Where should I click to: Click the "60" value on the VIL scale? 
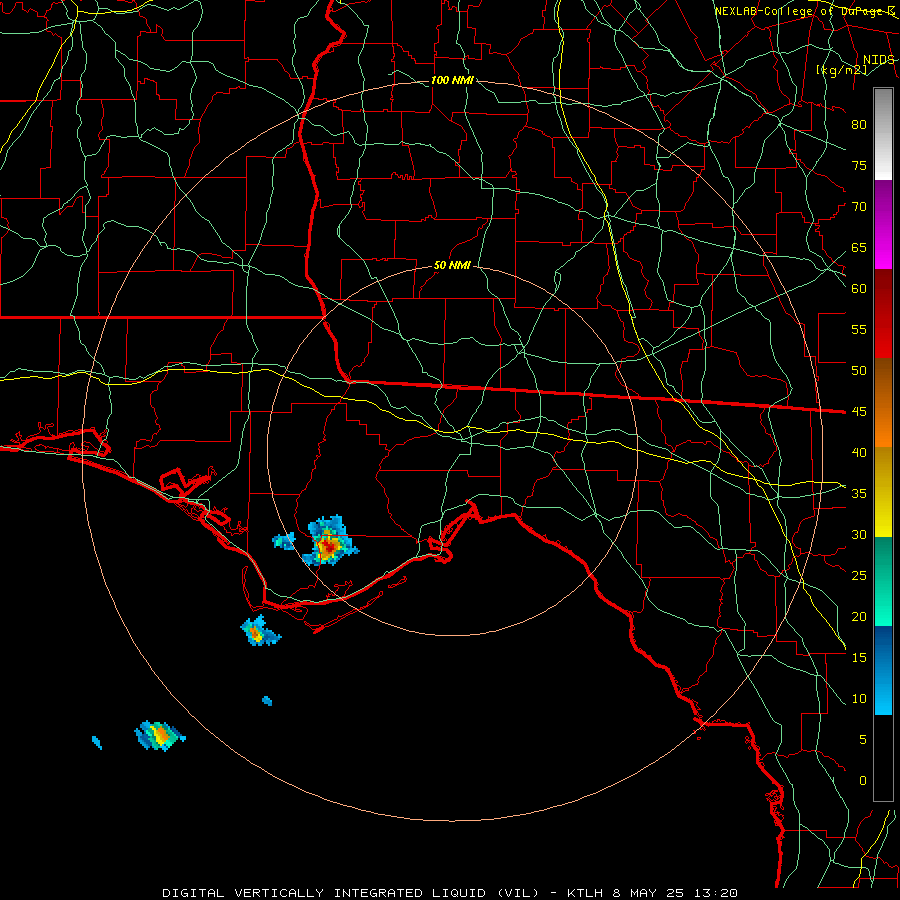tap(859, 289)
